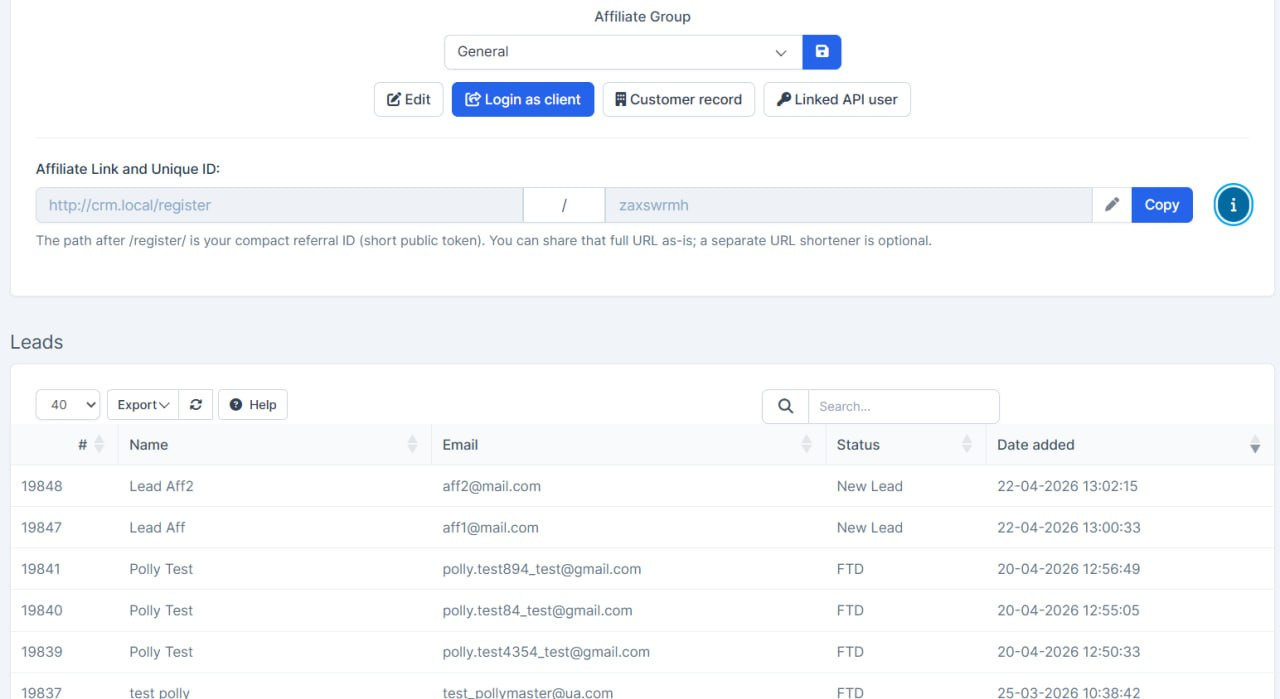Viewport: 1280px width, 699px height.
Task: Click the Edit button
Action: click(x=408, y=100)
